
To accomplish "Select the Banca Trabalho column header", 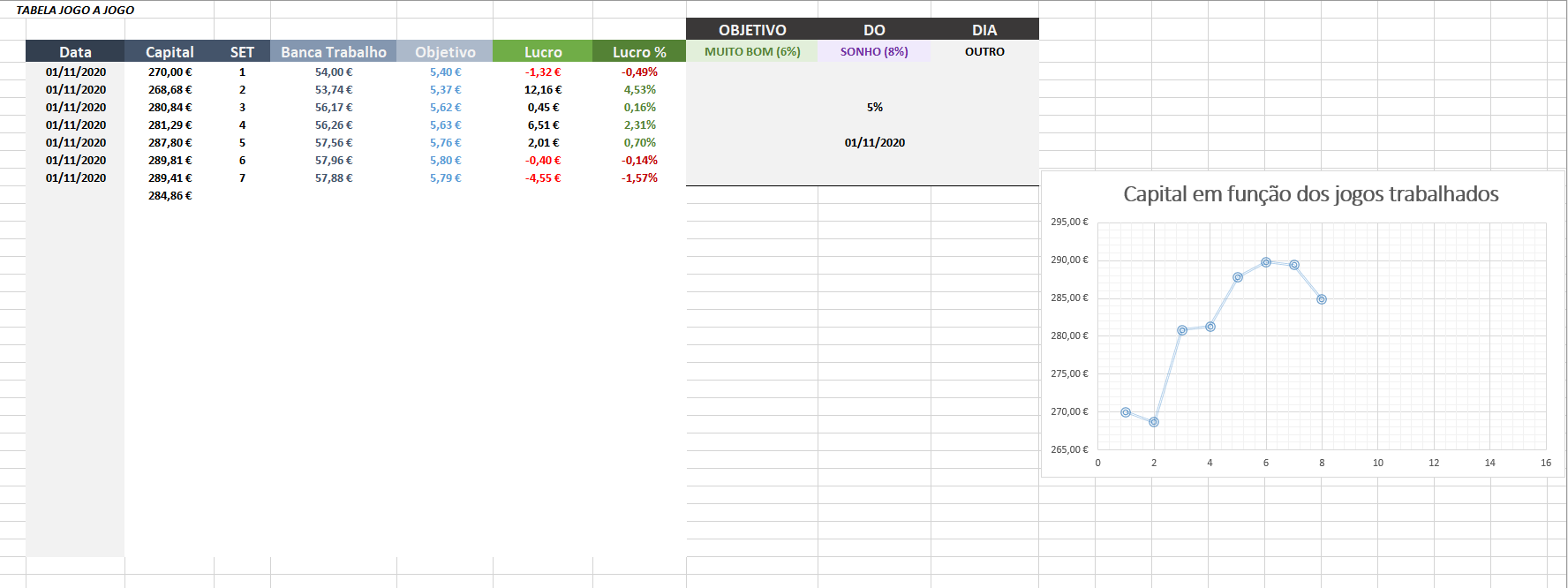I will tap(334, 52).
